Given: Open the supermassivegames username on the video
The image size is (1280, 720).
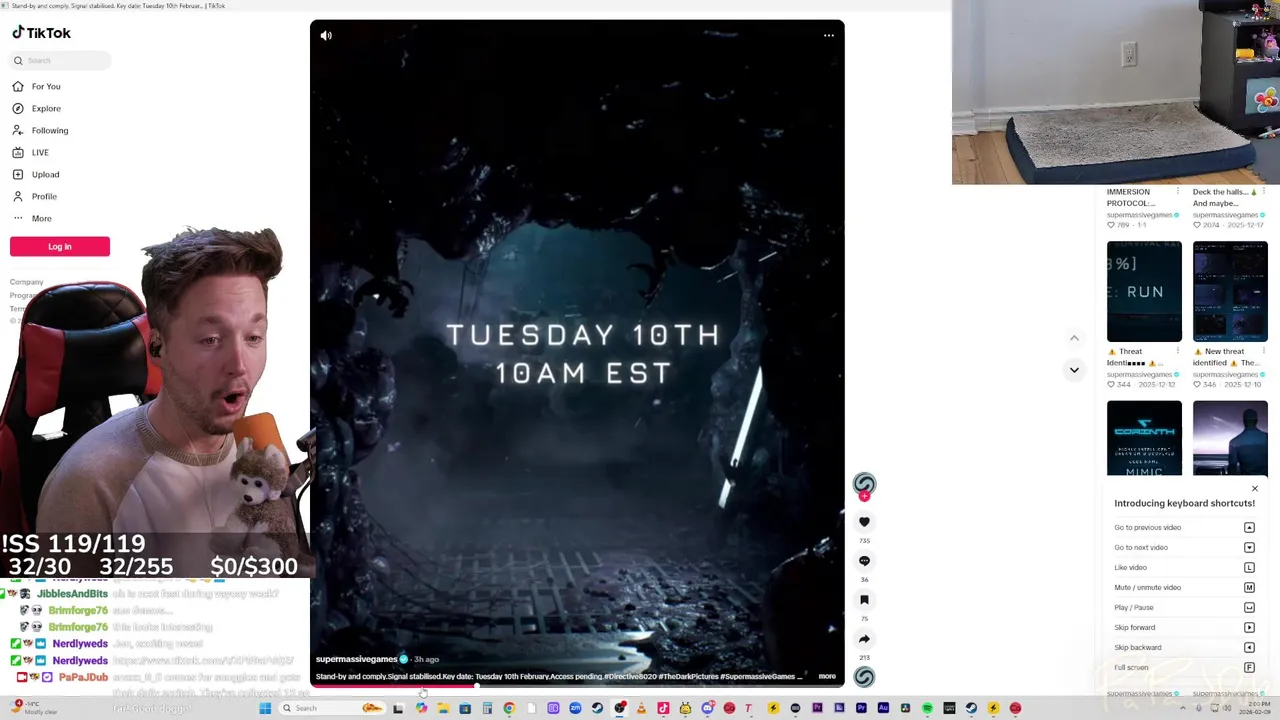Looking at the screenshot, I should click(x=357, y=659).
